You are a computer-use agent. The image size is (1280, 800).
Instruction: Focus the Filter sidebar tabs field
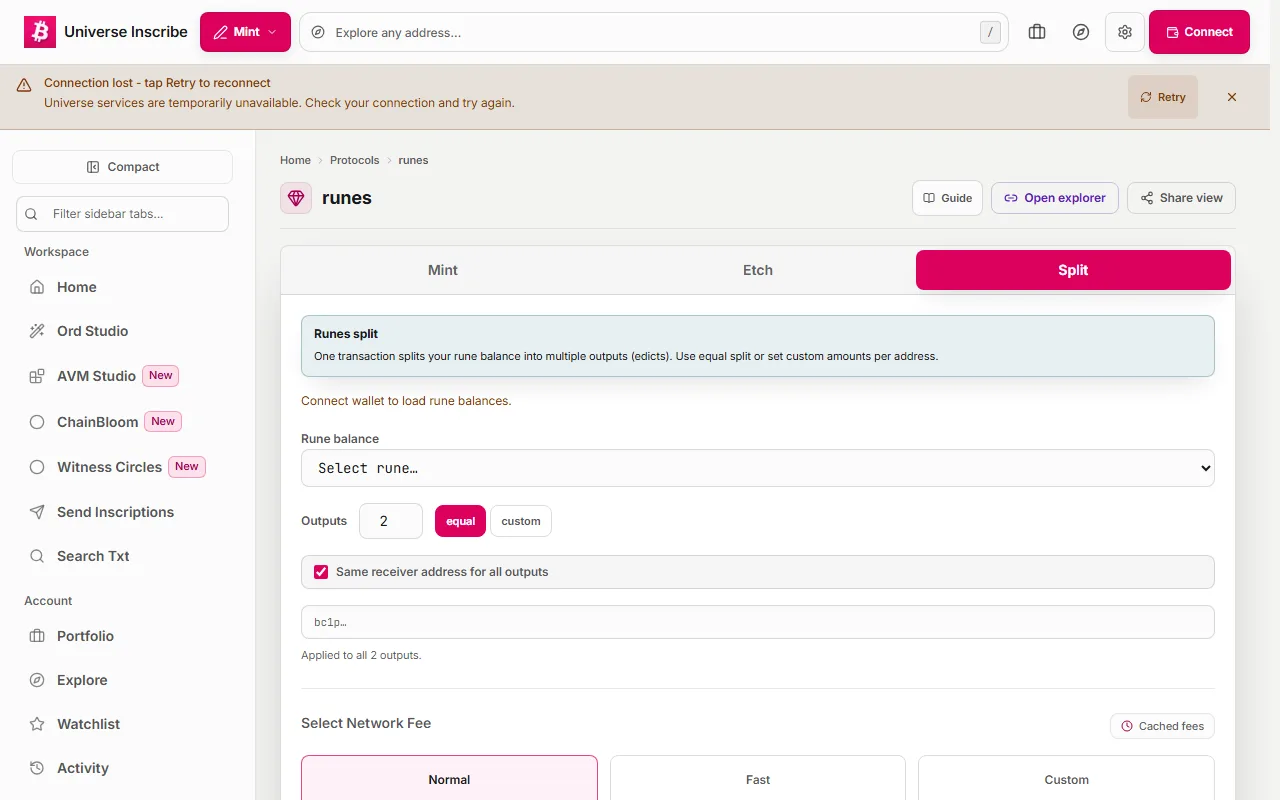pyautogui.click(x=122, y=214)
